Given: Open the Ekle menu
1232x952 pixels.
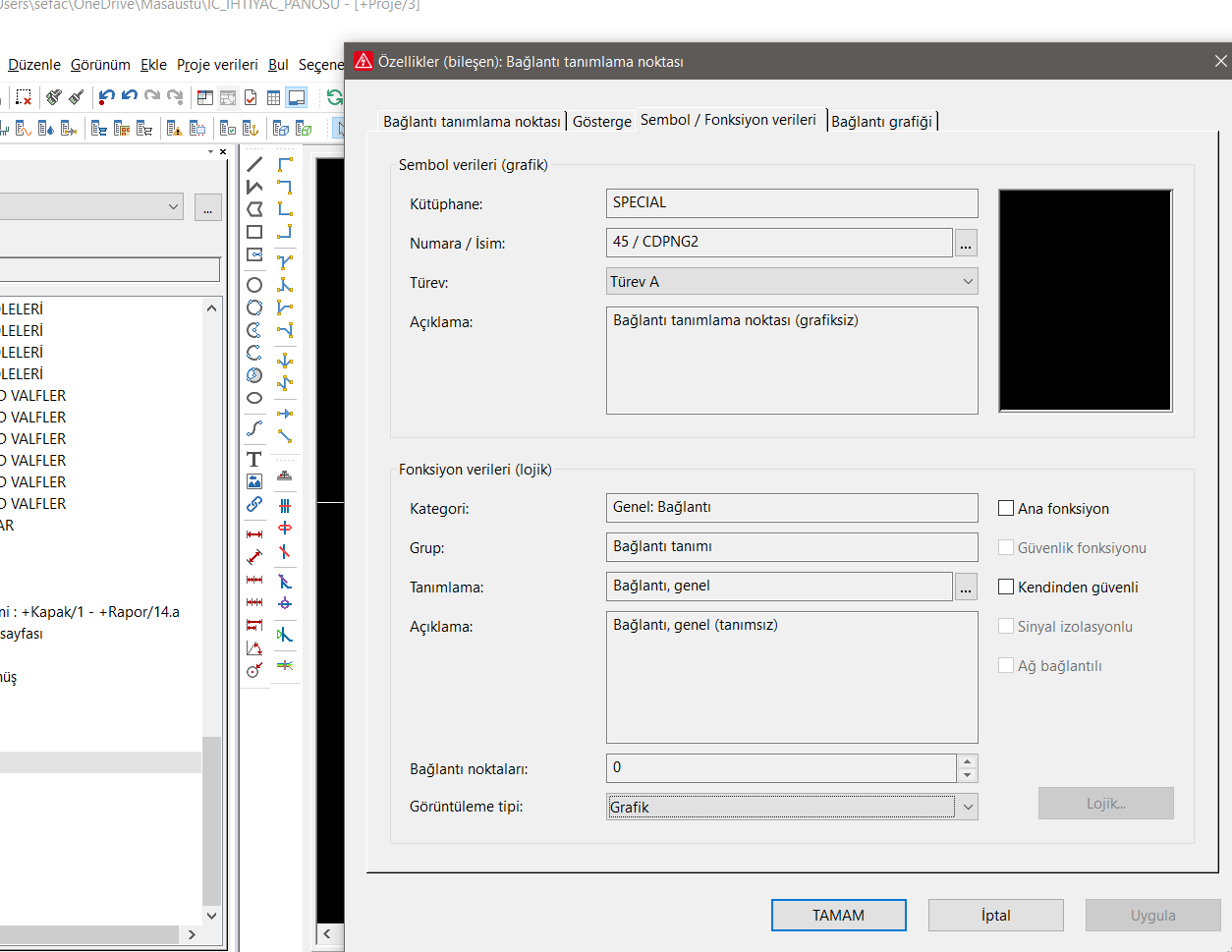Looking at the screenshot, I should [153, 65].
